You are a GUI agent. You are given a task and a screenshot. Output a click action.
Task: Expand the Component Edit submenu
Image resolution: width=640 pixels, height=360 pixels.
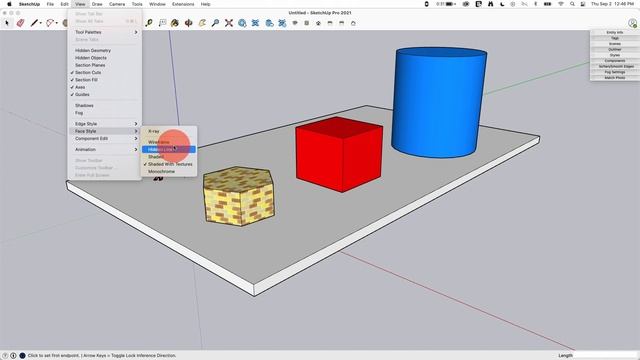(x=104, y=138)
